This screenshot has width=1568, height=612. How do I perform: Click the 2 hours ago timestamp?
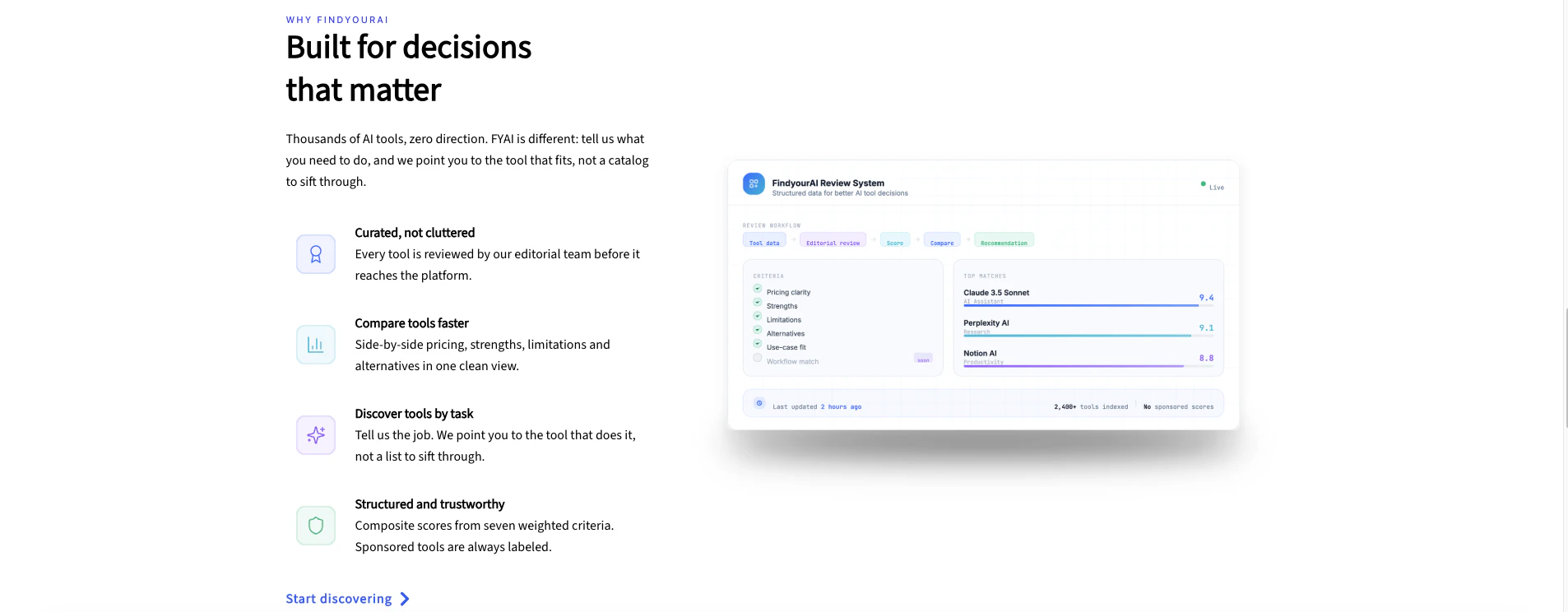[841, 406]
